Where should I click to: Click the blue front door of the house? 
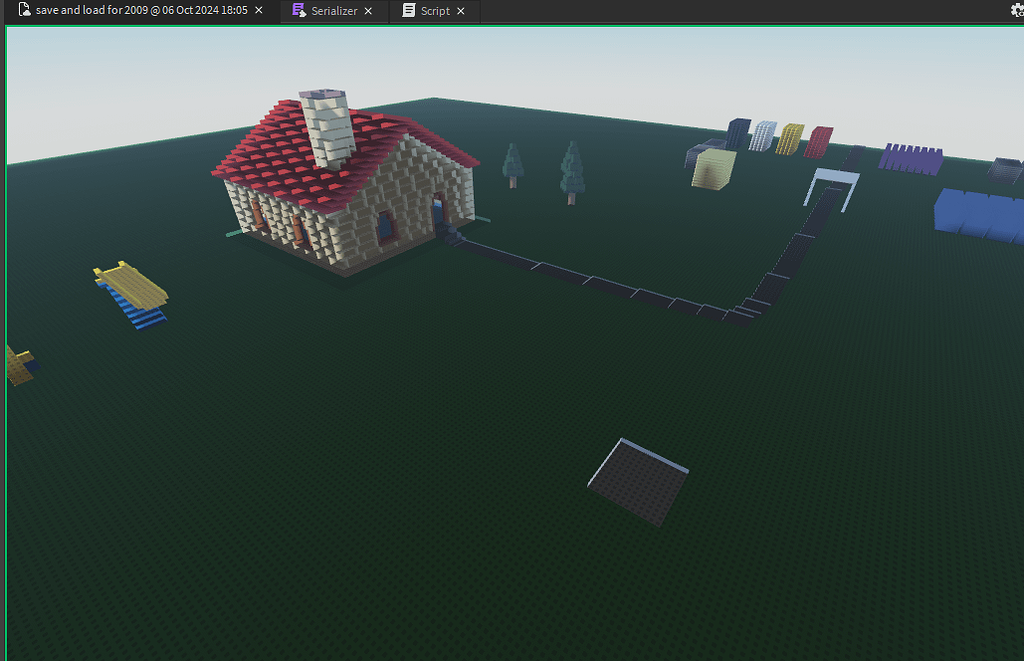click(x=438, y=213)
